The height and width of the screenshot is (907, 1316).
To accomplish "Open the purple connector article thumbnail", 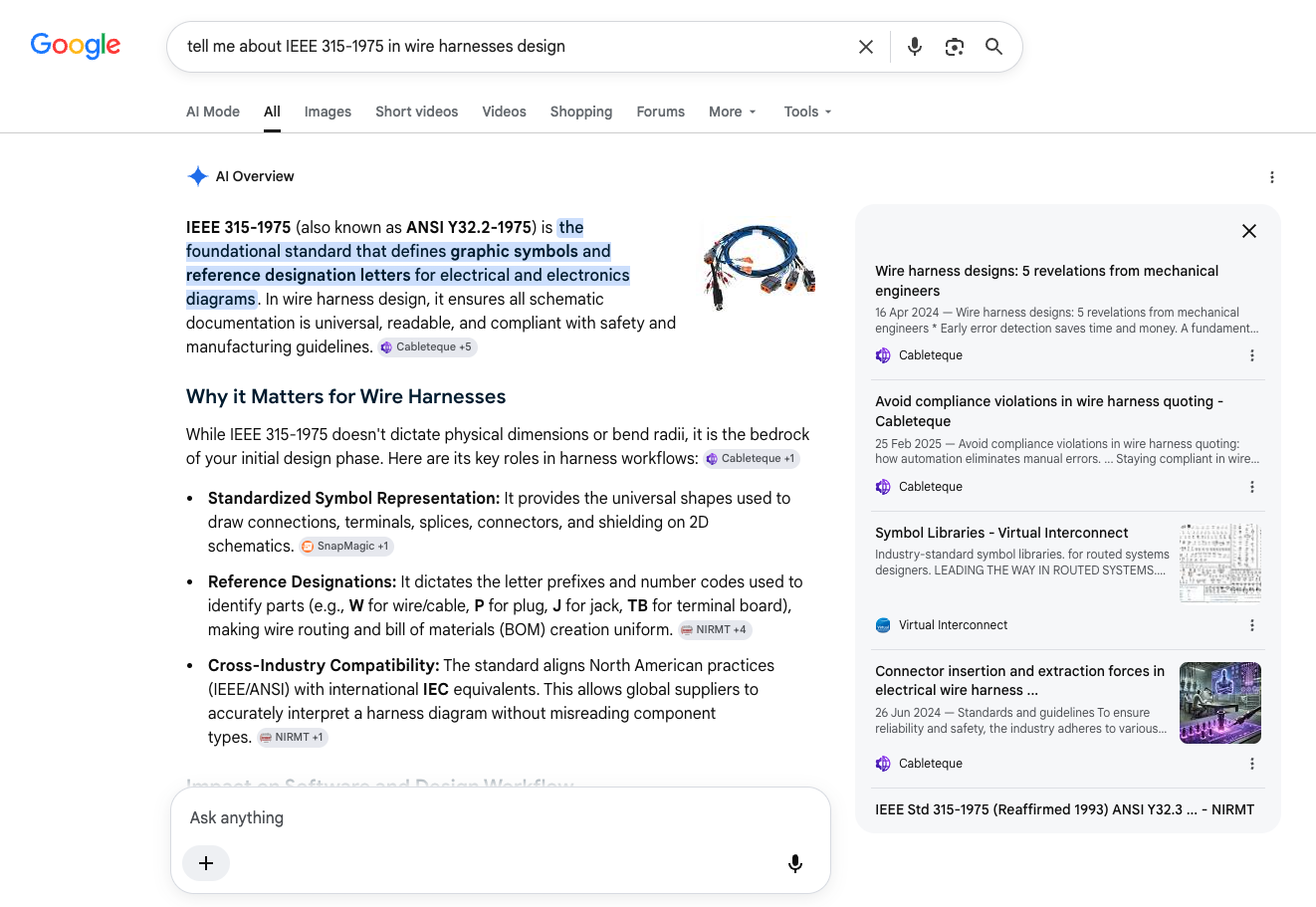I will 1220,703.
